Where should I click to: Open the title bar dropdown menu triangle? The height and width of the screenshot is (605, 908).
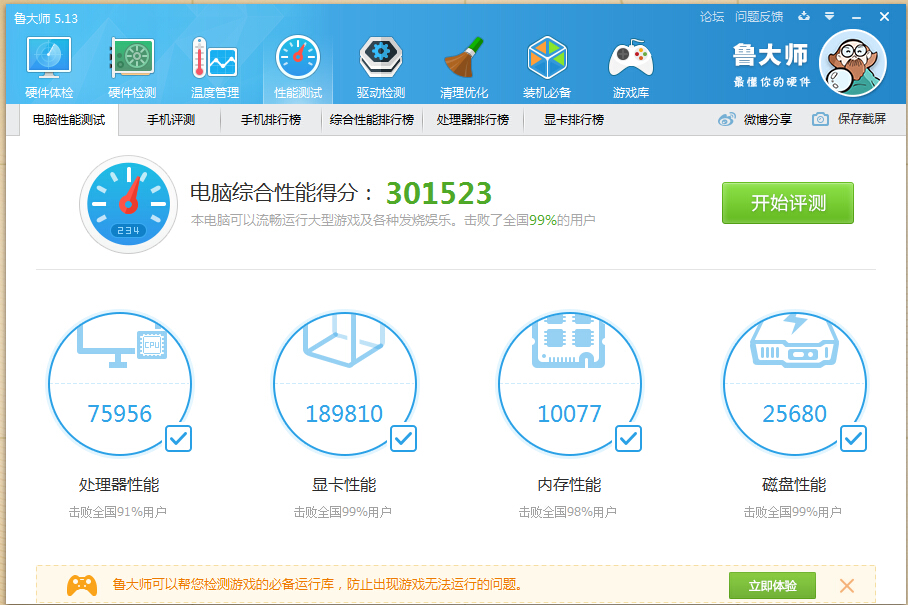829,16
